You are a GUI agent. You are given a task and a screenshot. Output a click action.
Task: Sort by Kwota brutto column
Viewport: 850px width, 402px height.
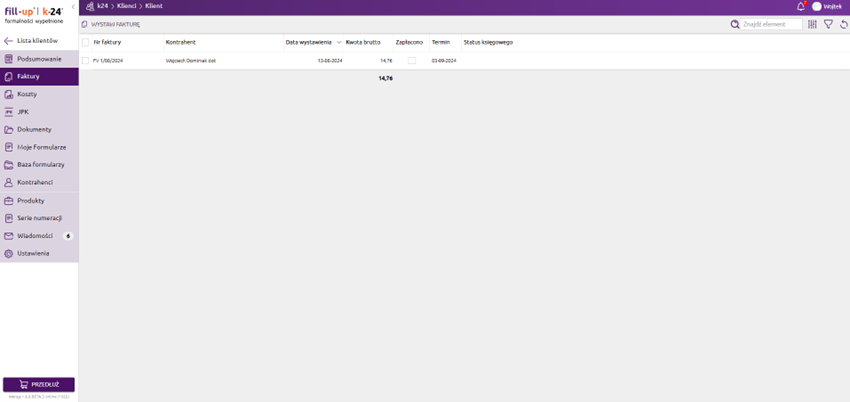click(363, 42)
